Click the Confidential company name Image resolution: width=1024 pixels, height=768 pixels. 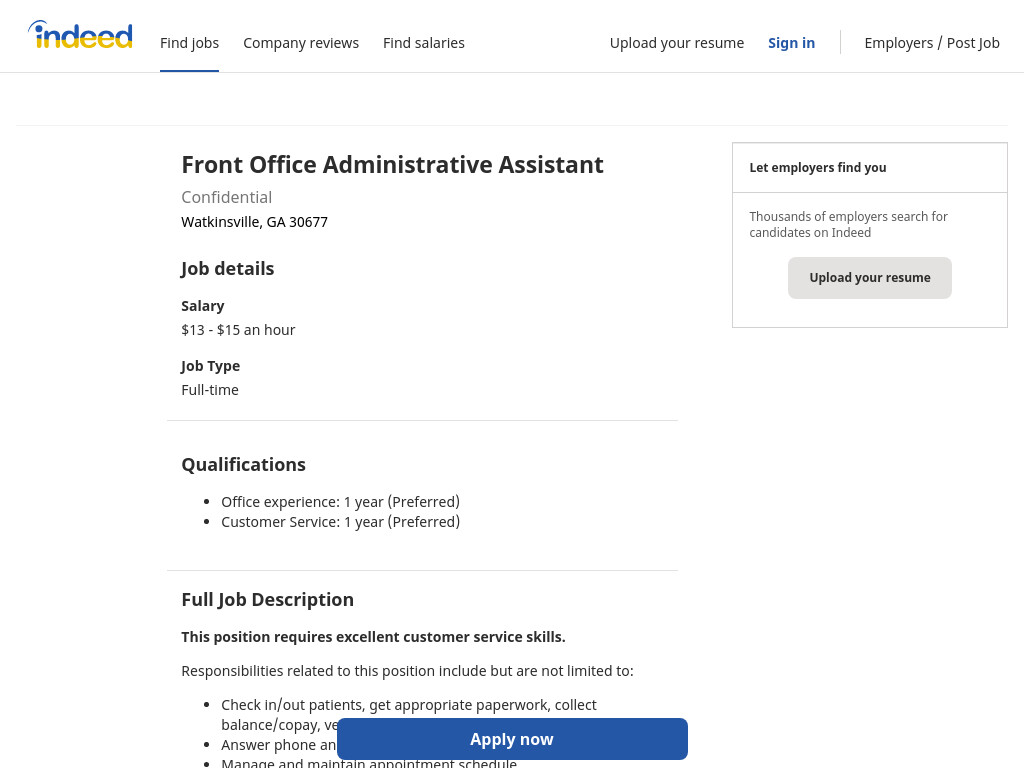(227, 197)
